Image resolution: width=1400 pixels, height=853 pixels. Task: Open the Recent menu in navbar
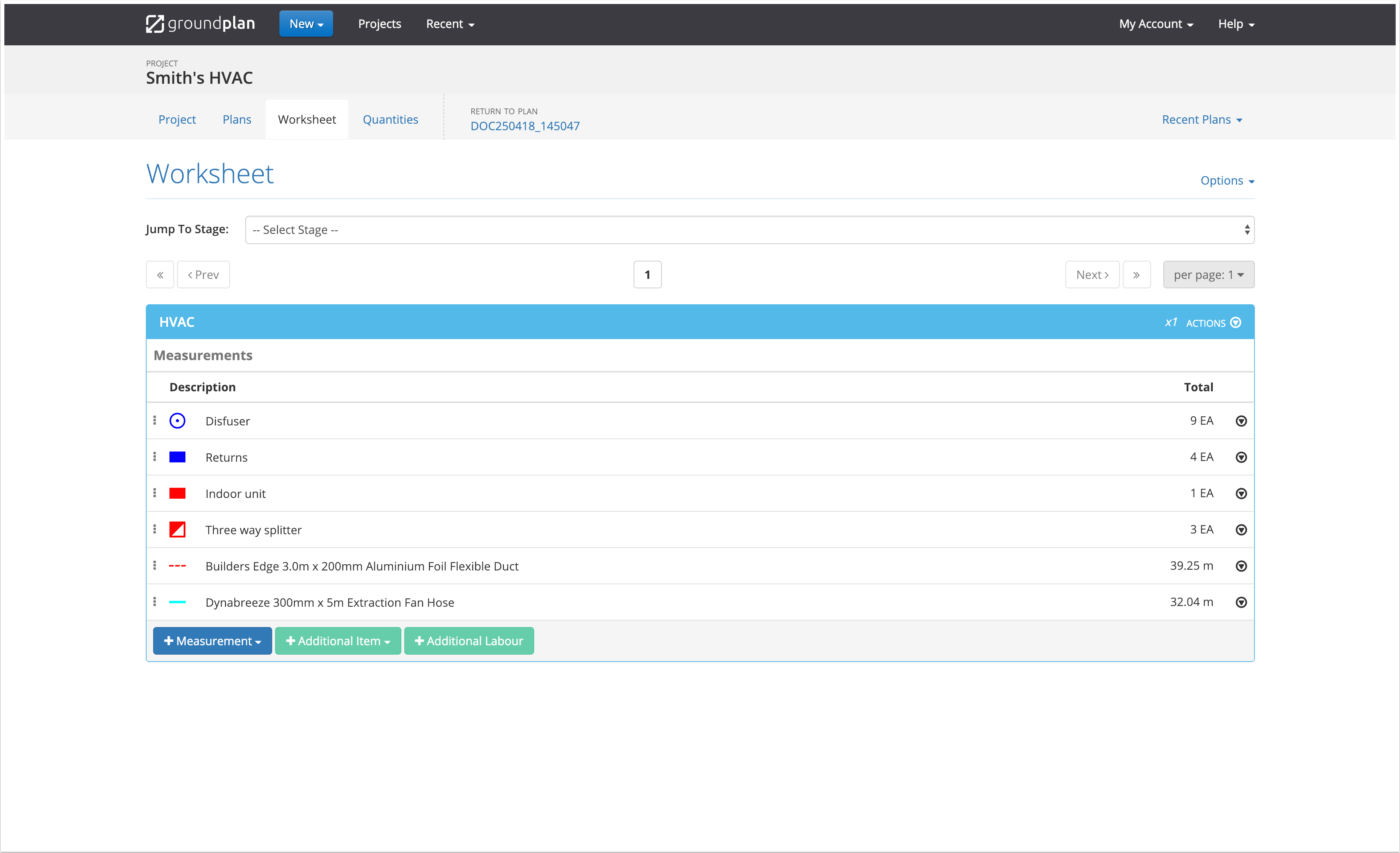pos(450,24)
